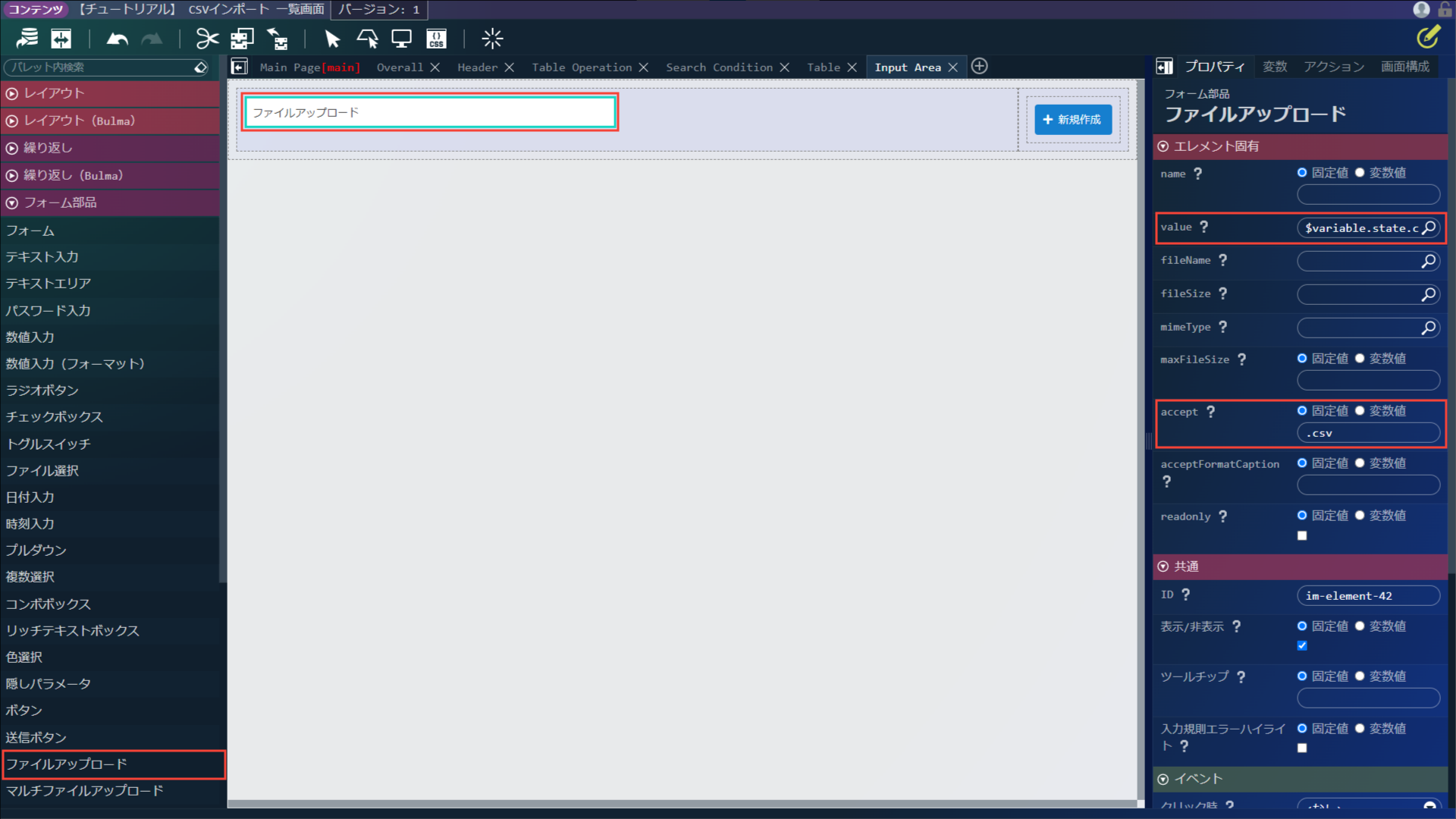This screenshot has height=819, width=1456.
Task: Toggle the readonly checkbox
Action: pos(1302,535)
